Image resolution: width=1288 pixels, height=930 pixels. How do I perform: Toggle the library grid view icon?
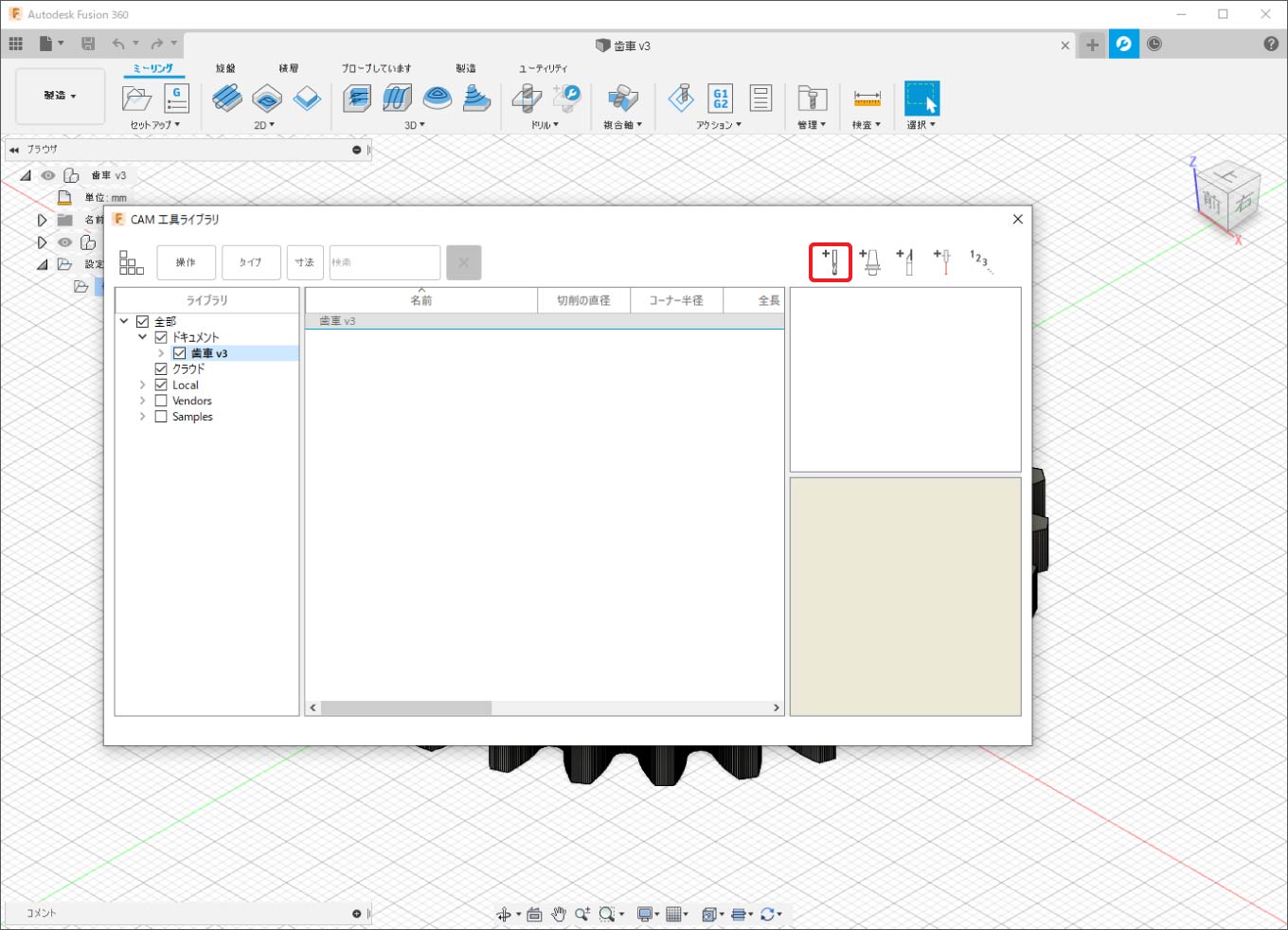tap(132, 262)
